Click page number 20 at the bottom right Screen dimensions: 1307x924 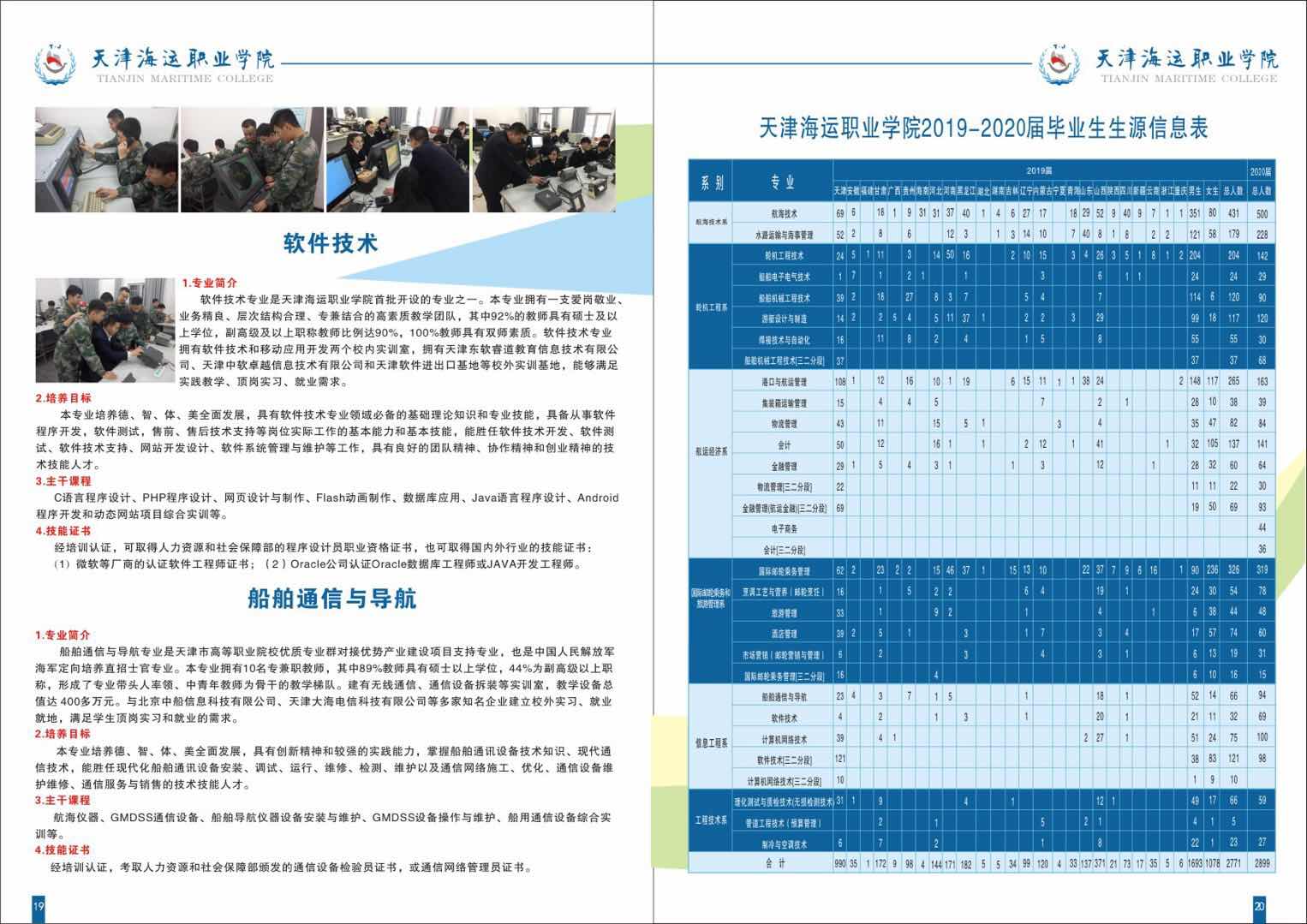click(1259, 906)
